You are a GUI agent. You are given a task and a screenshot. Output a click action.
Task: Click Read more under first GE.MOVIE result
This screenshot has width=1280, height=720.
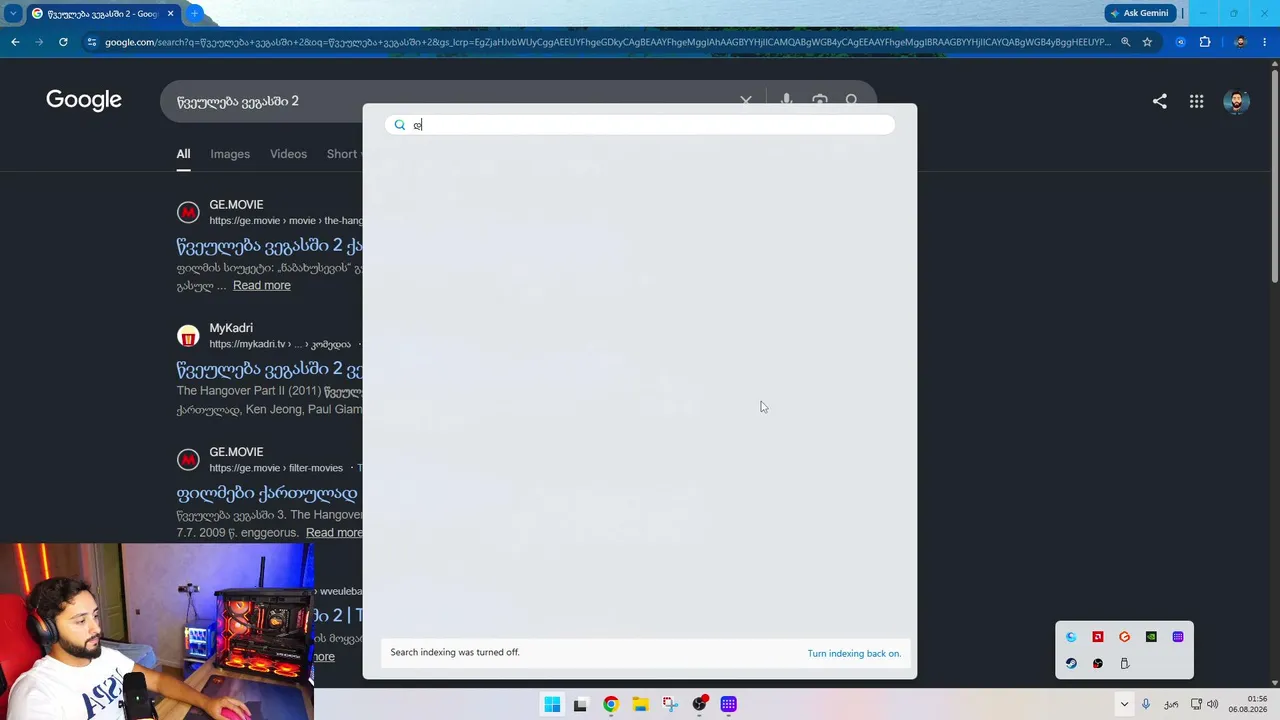[x=262, y=285]
